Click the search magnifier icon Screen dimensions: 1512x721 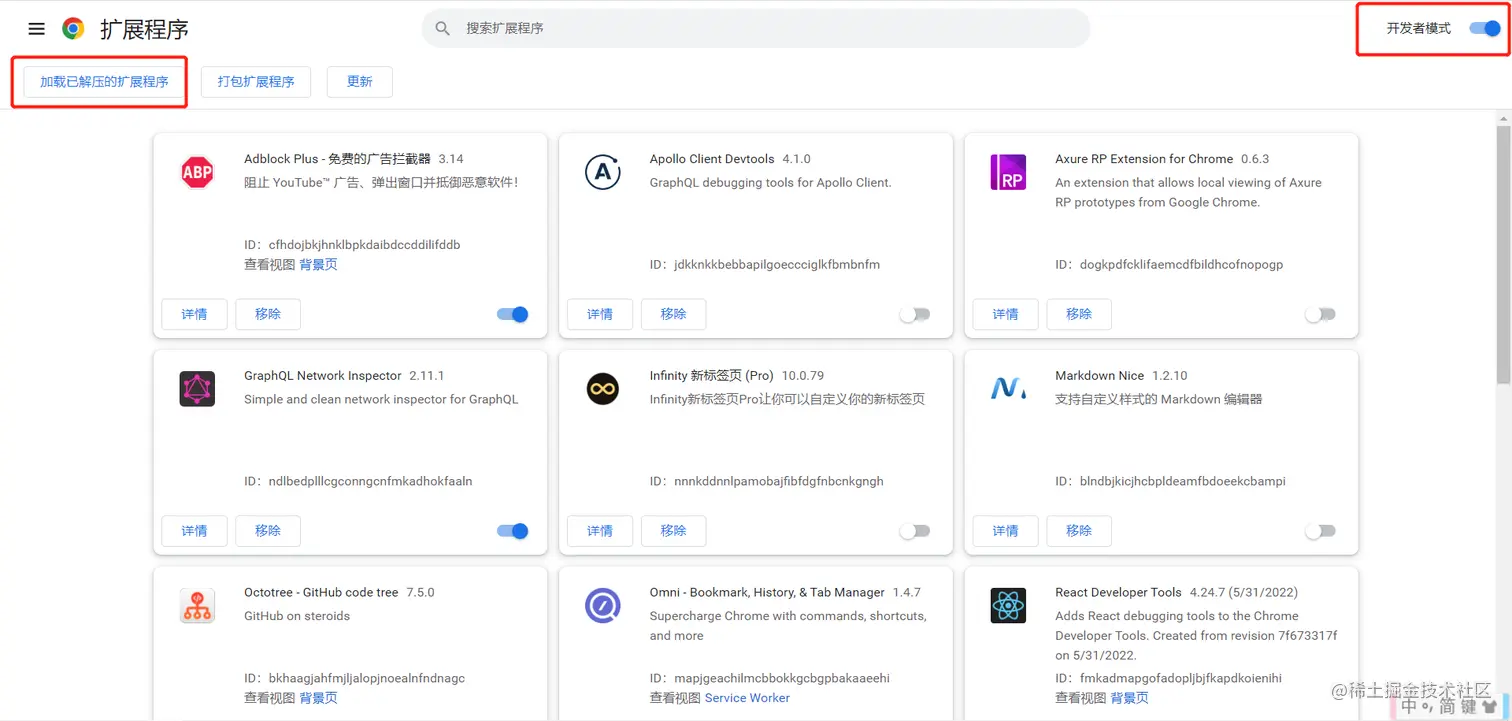point(443,28)
